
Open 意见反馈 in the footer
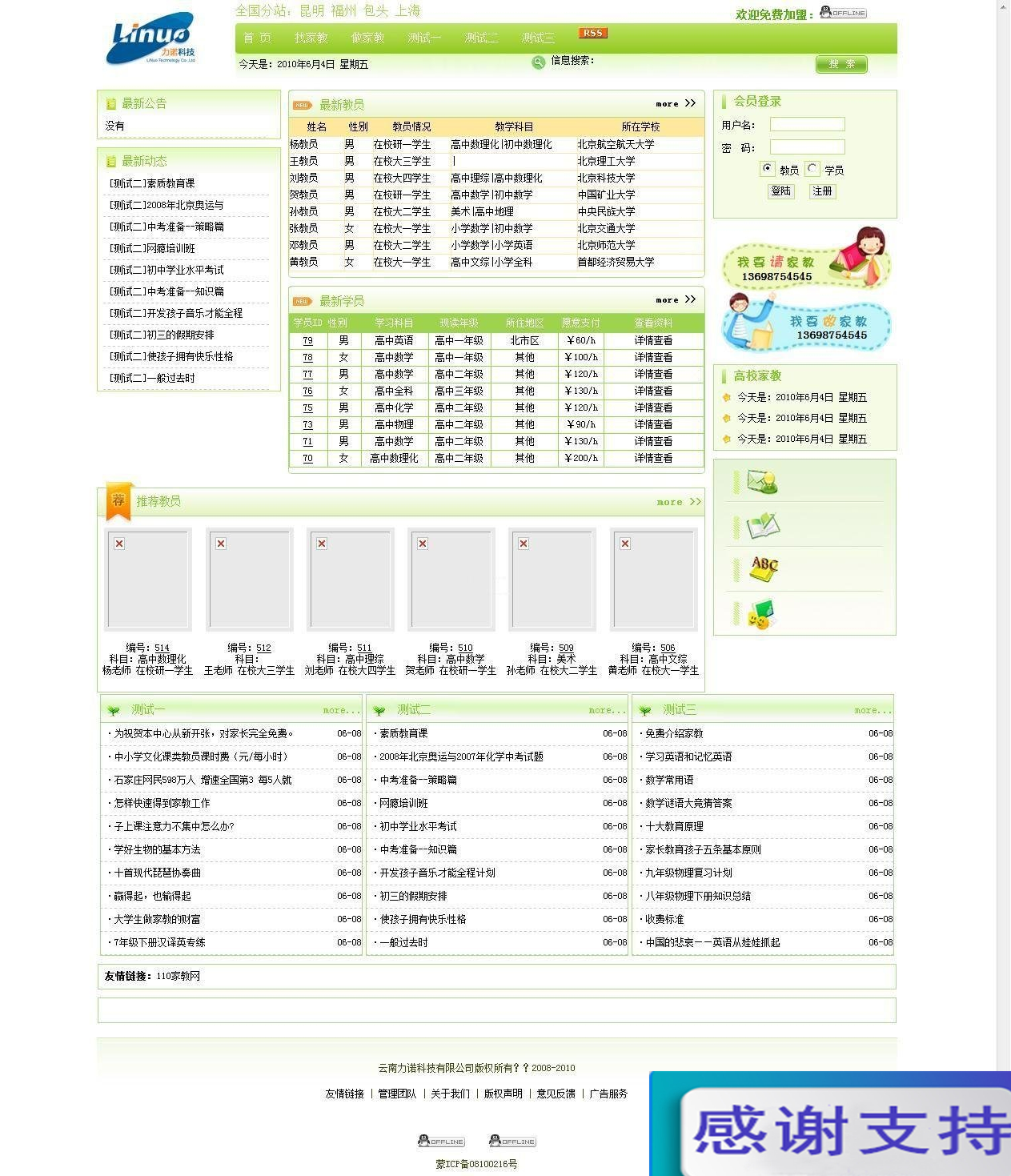click(x=556, y=1094)
